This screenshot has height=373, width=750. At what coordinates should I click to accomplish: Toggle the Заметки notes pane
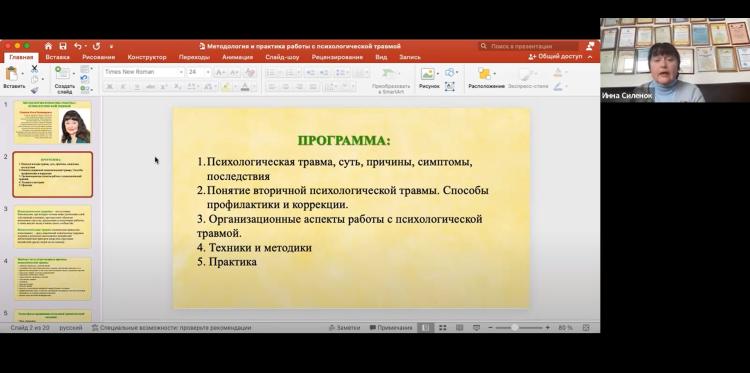point(344,328)
